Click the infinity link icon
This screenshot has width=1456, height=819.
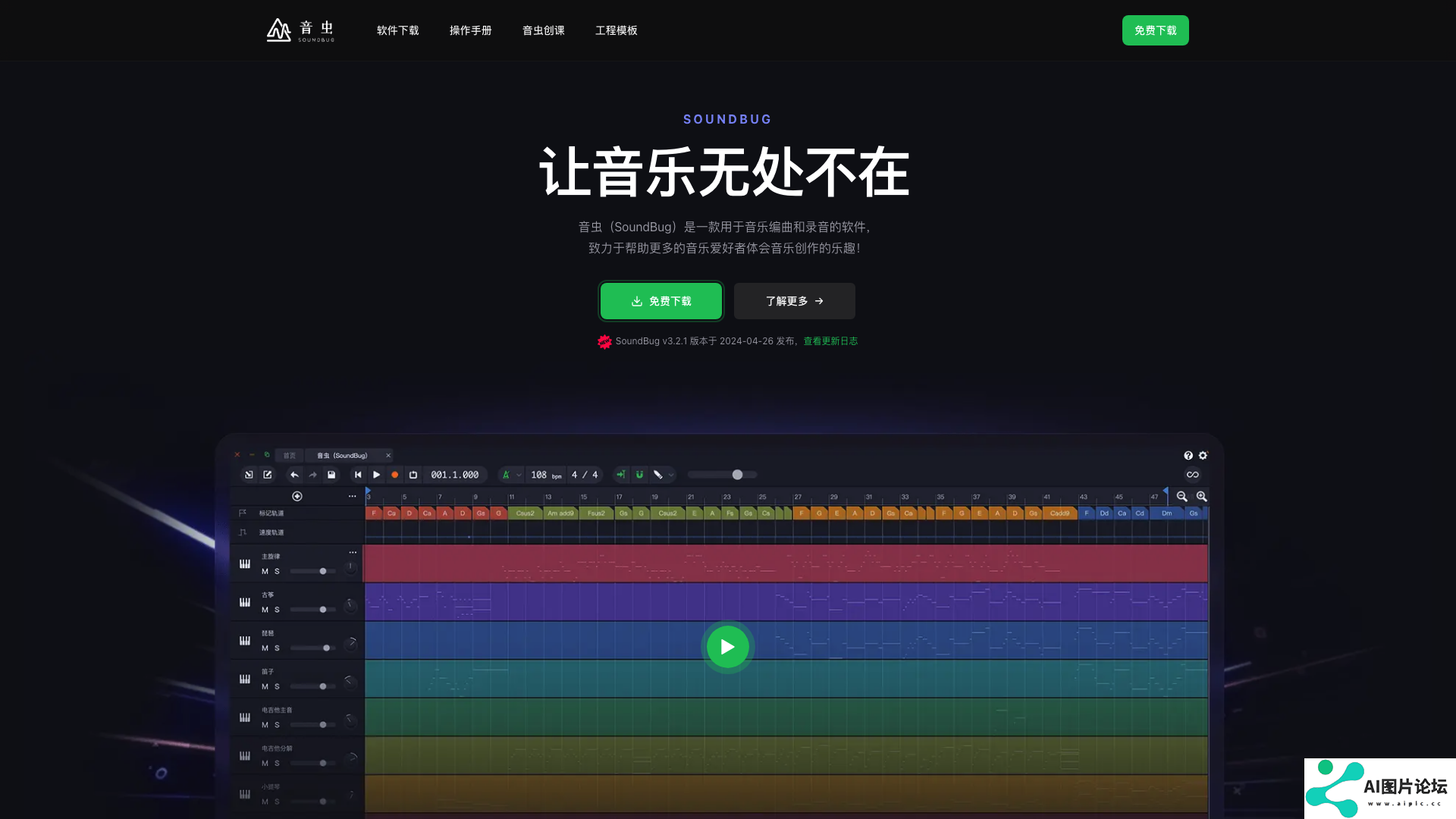coord(1193,475)
